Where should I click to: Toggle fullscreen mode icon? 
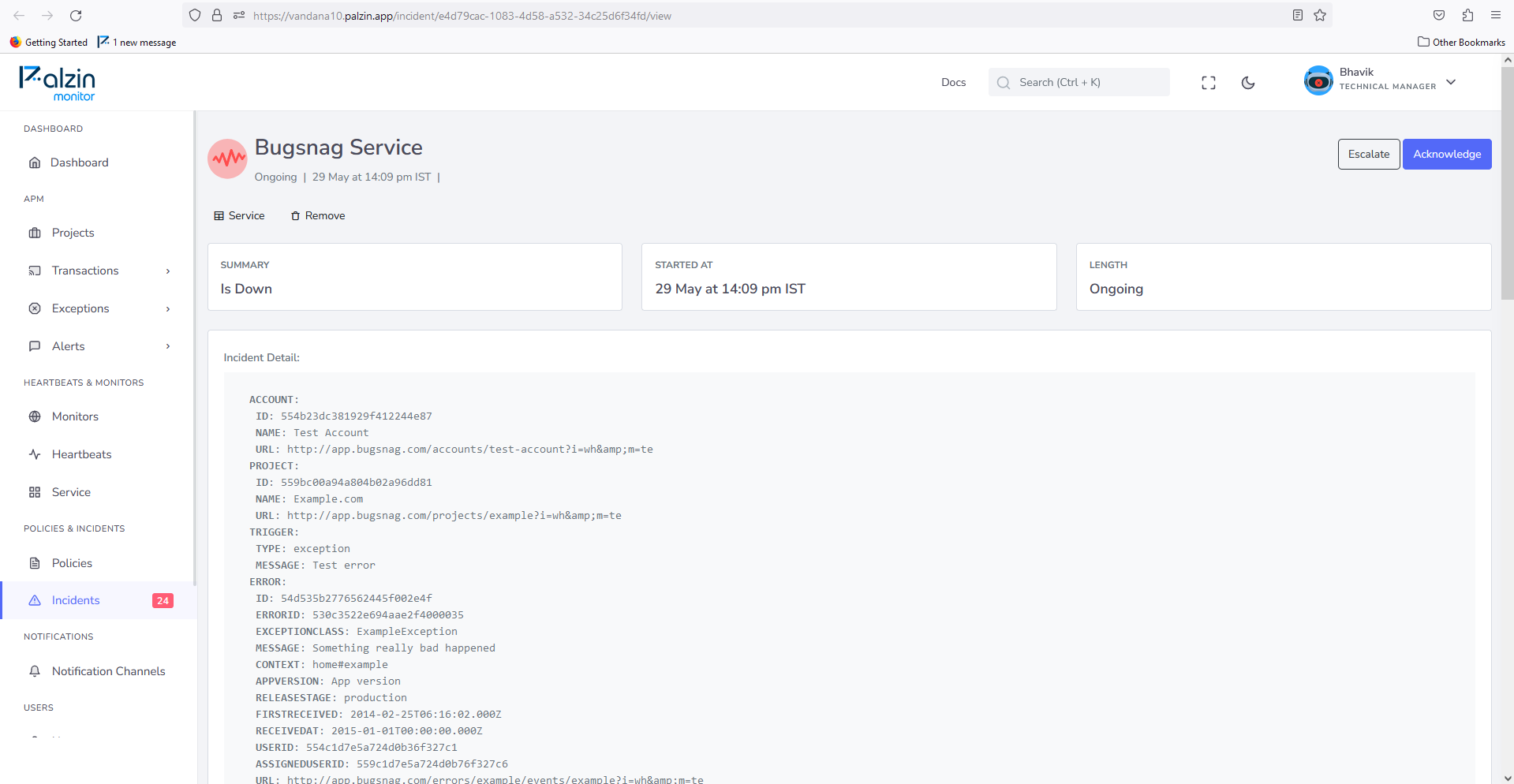[1209, 83]
